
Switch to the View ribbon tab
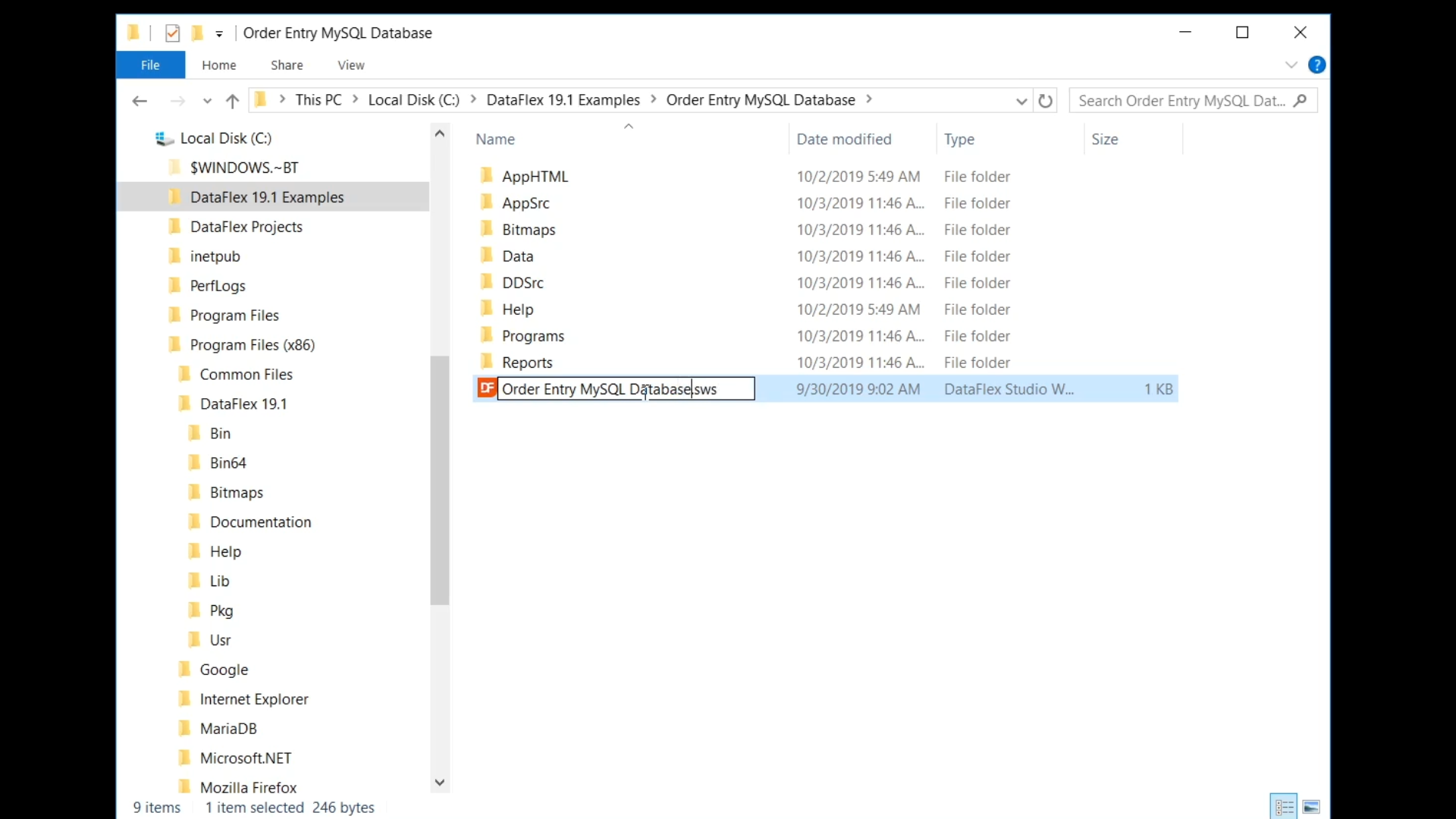click(x=350, y=65)
